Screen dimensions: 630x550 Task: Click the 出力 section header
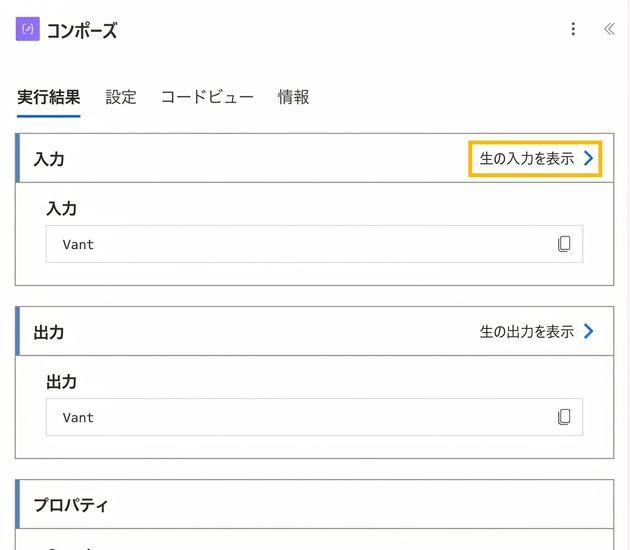click(315, 331)
